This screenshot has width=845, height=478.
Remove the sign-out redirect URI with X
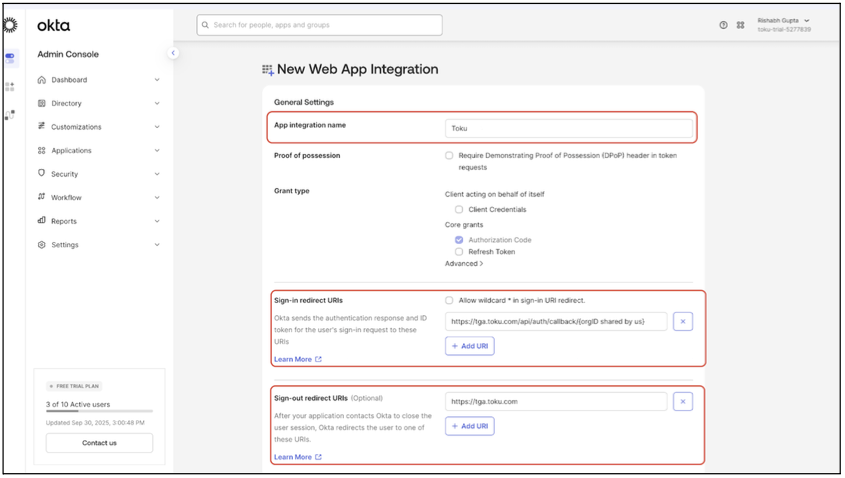click(x=683, y=401)
